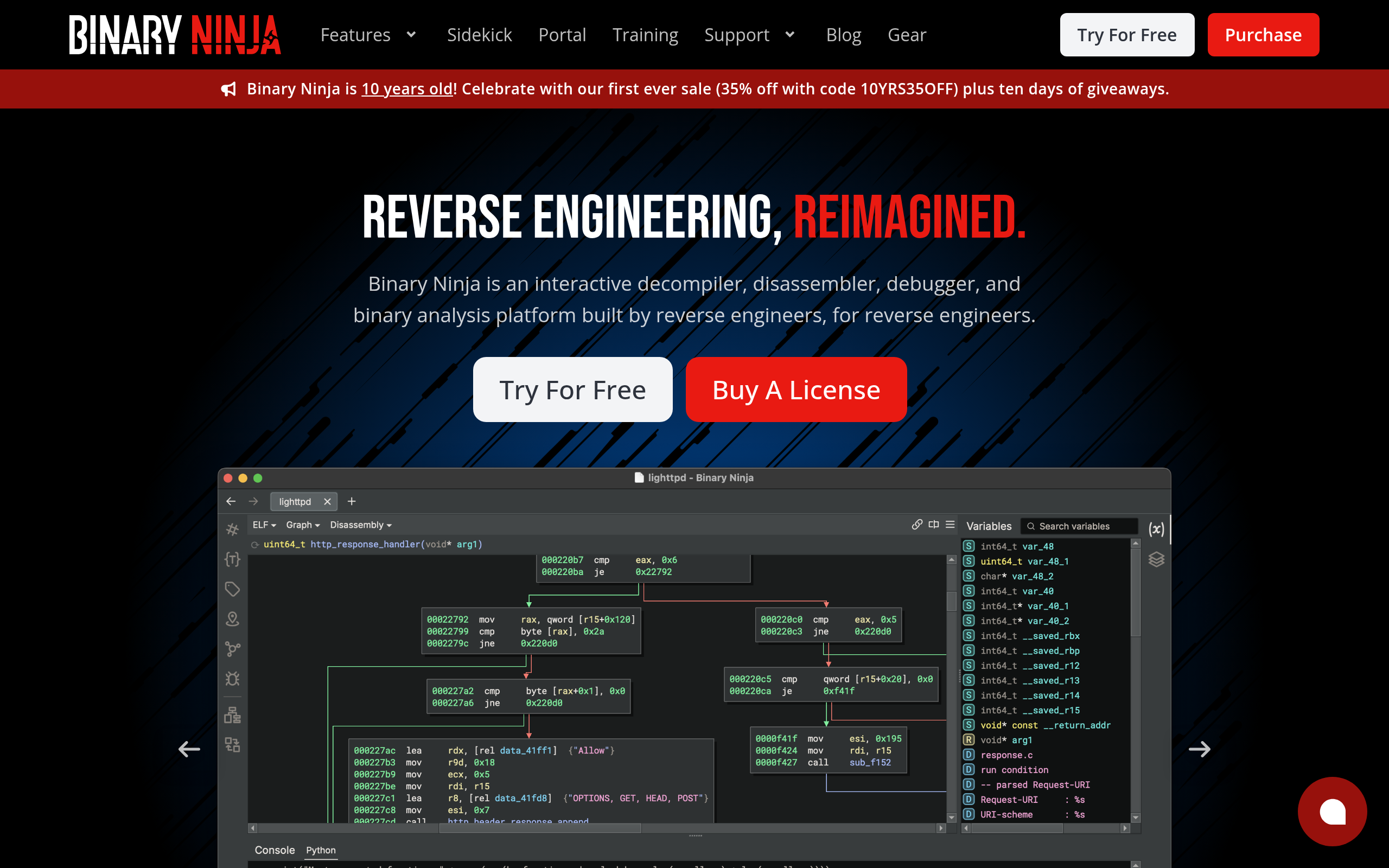The width and height of the screenshot is (1389, 868).
Task: Open the chat bubble widget
Action: pyautogui.click(x=1332, y=811)
